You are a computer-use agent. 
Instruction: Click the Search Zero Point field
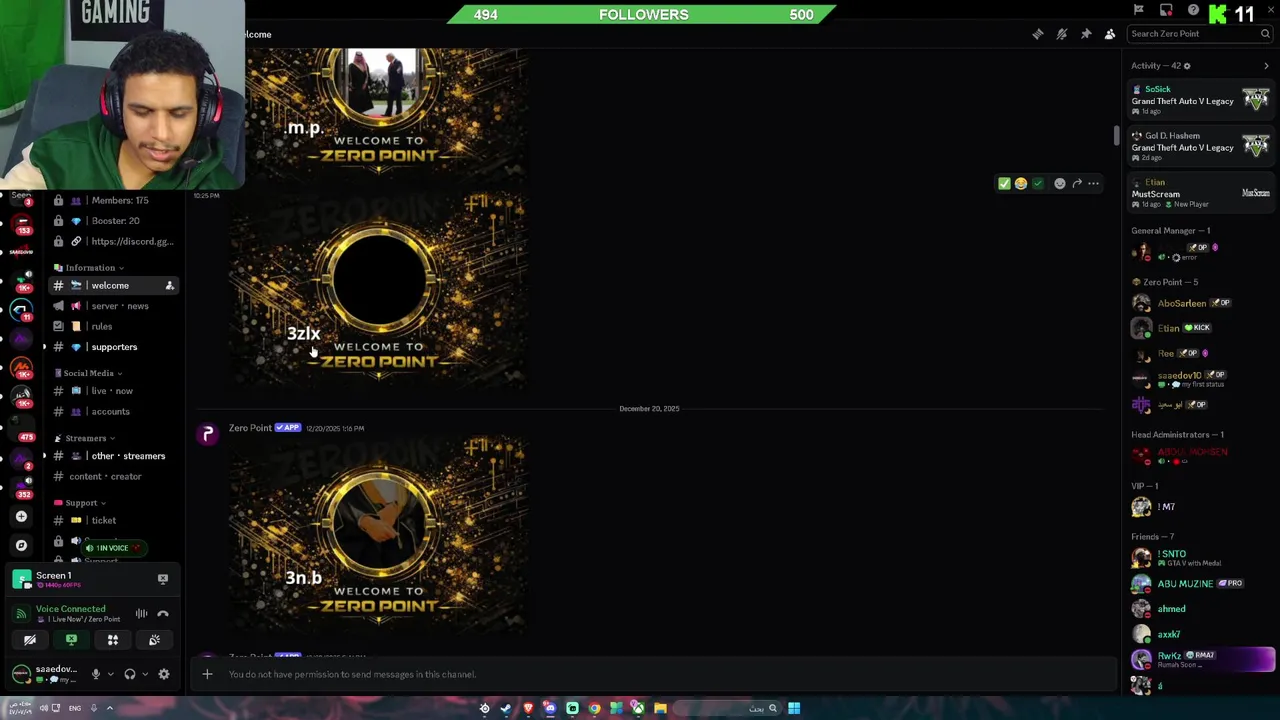click(x=1199, y=34)
